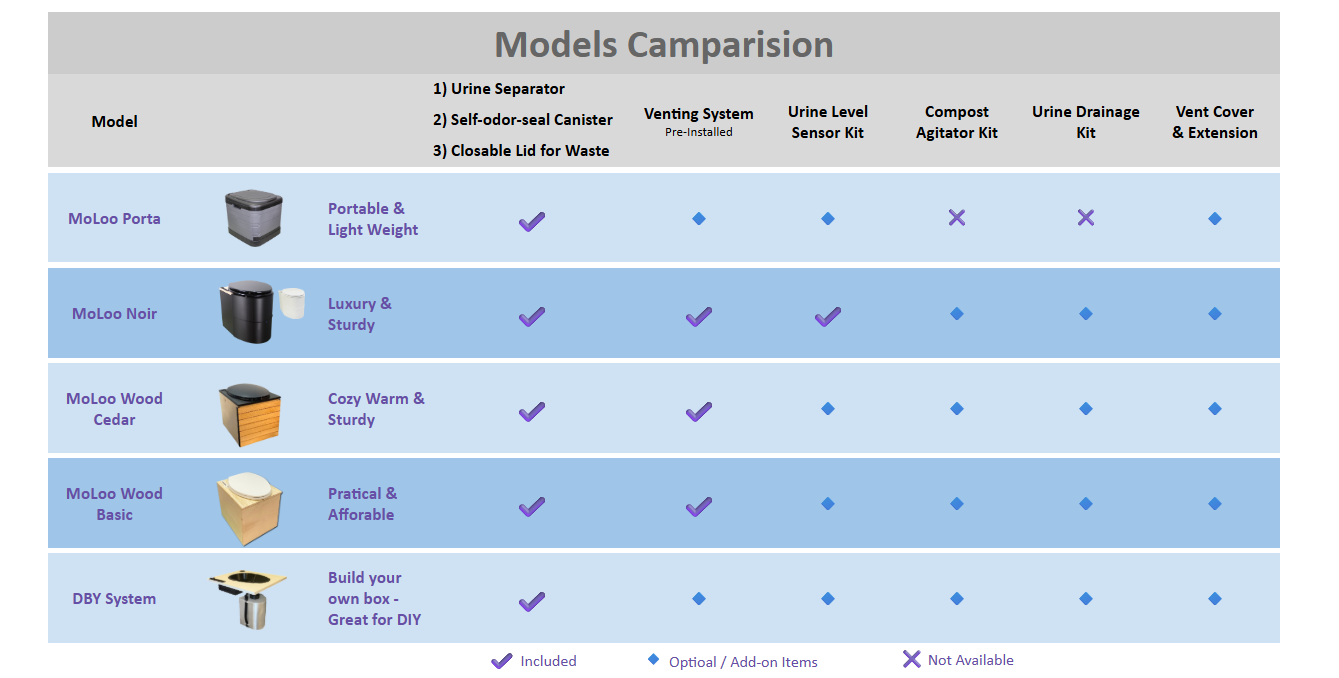Select the MoLoo Noir model name

point(114,313)
